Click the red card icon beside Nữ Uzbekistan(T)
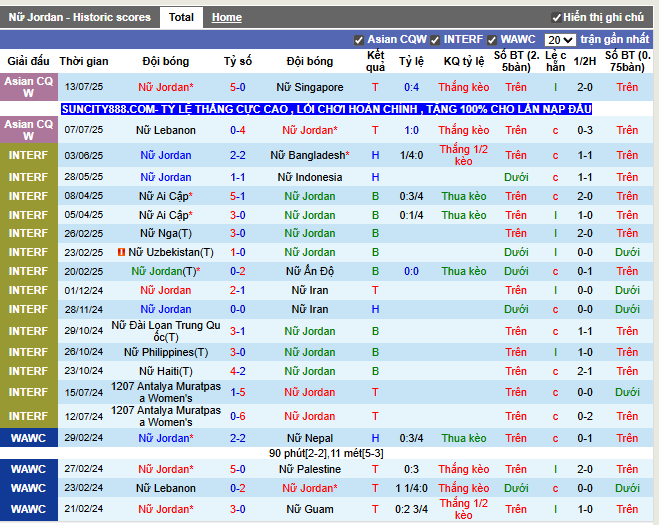Viewport: 659px width, 525px height. (121, 252)
